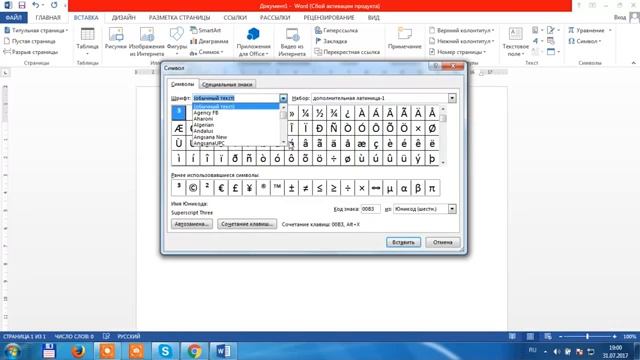Select the plus-minus ± recent symbol
Viewport: 640px width, 360px height.
[291, 188]
